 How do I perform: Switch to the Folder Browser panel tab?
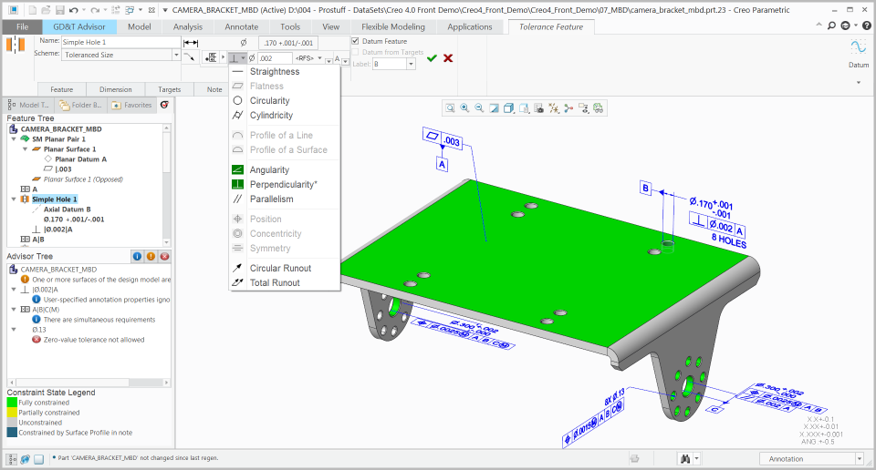pos(80,105)
